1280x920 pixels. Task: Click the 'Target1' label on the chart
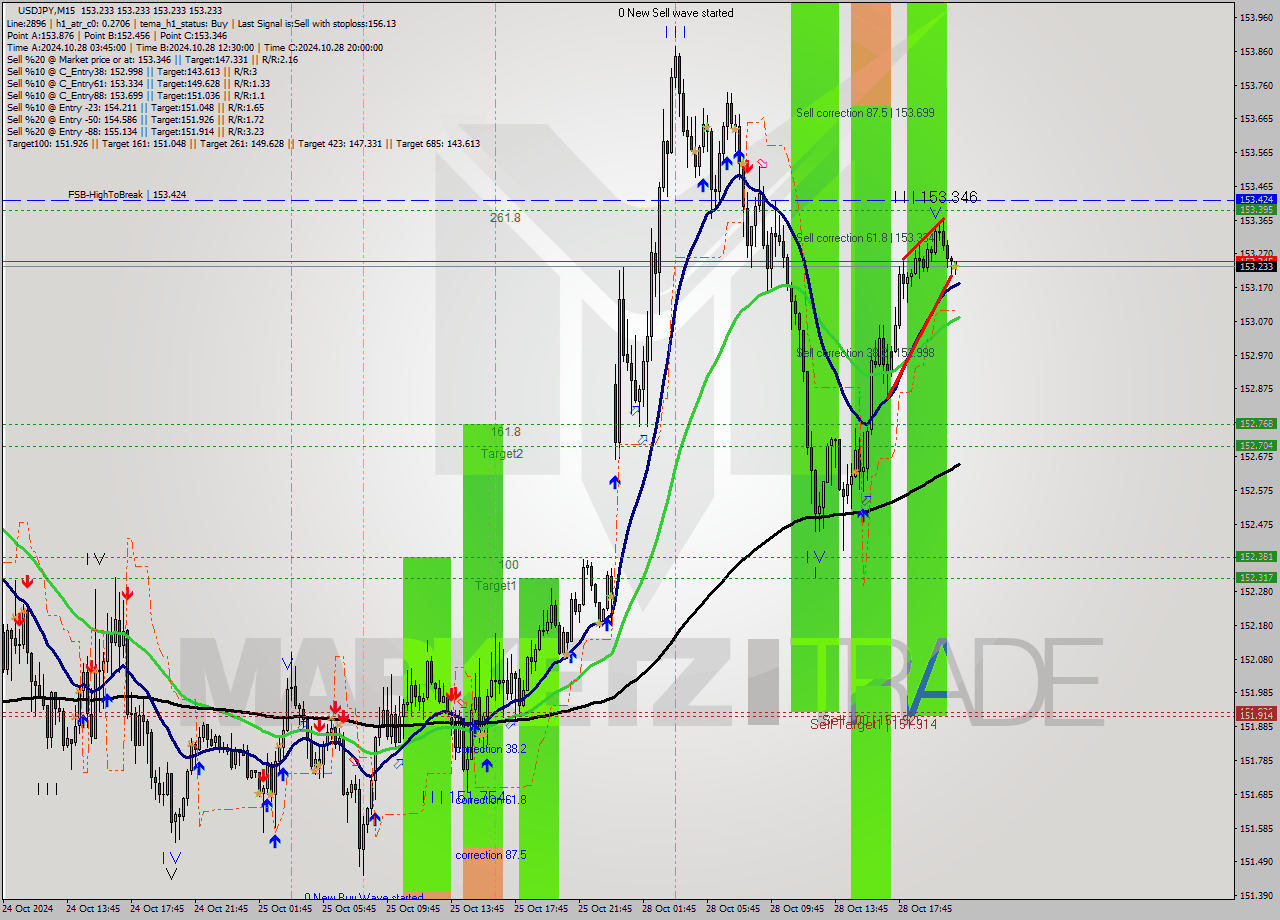(x=496, y=585)
